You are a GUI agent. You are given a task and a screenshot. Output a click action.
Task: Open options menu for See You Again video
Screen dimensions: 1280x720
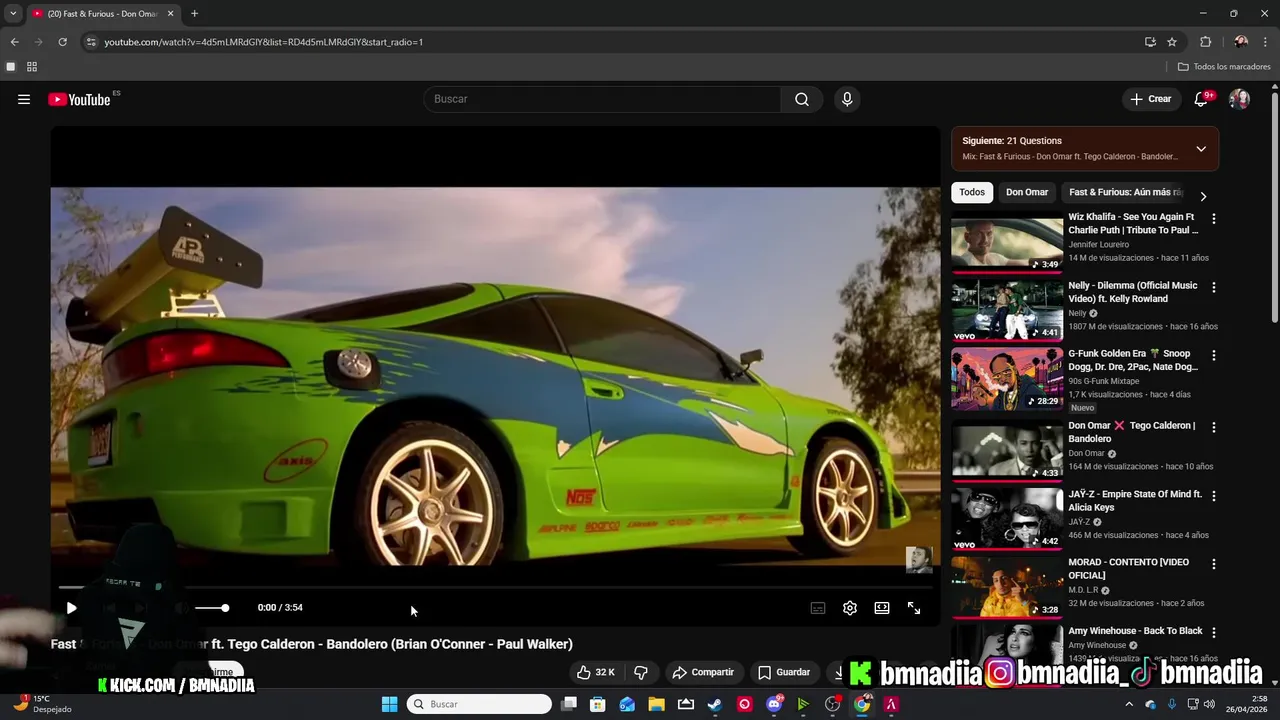pyautogui.click(x=1214, y=218)
